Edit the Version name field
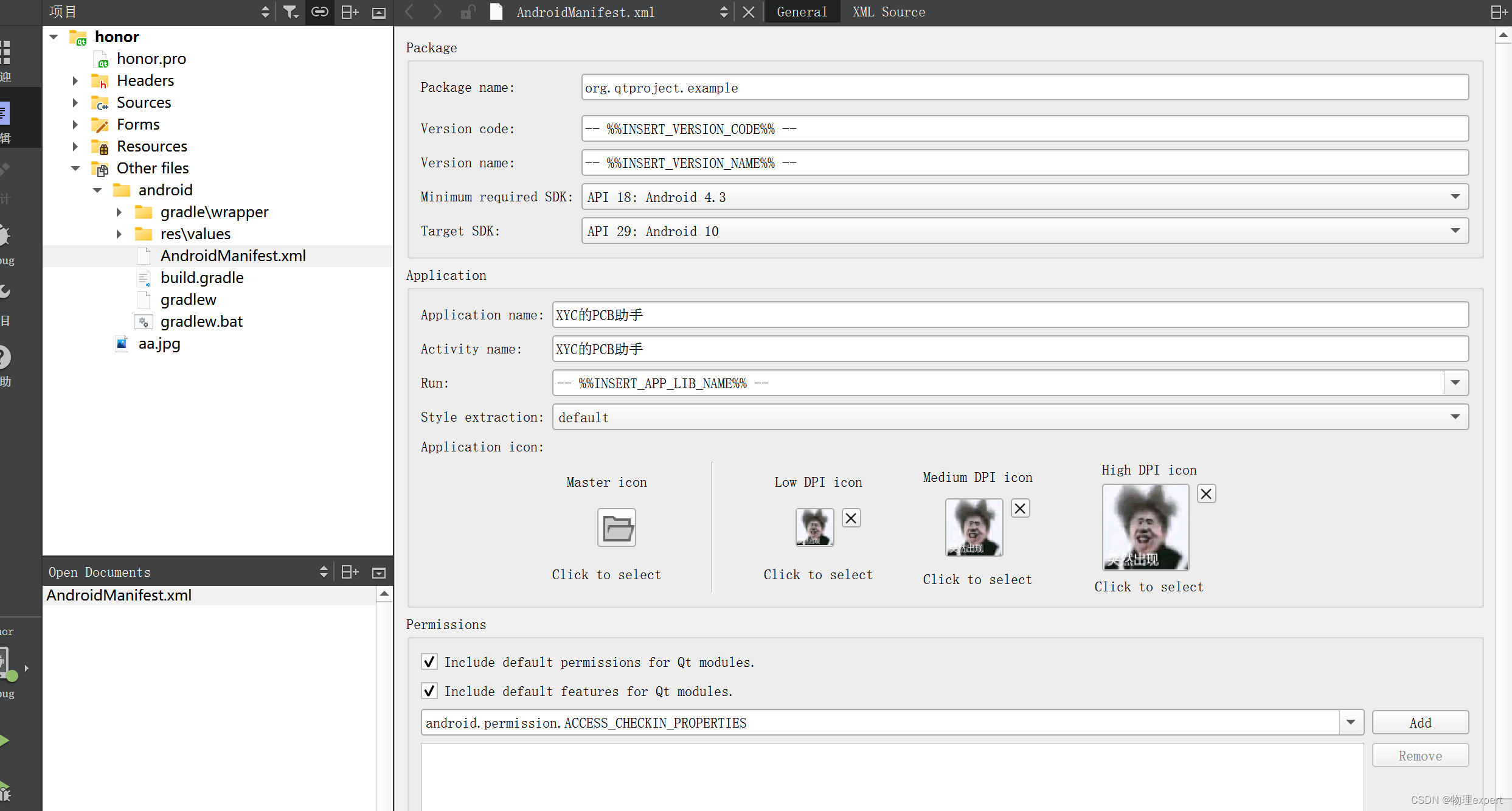Screen dimensions: 1512x811 click(x=1025, y=162)
